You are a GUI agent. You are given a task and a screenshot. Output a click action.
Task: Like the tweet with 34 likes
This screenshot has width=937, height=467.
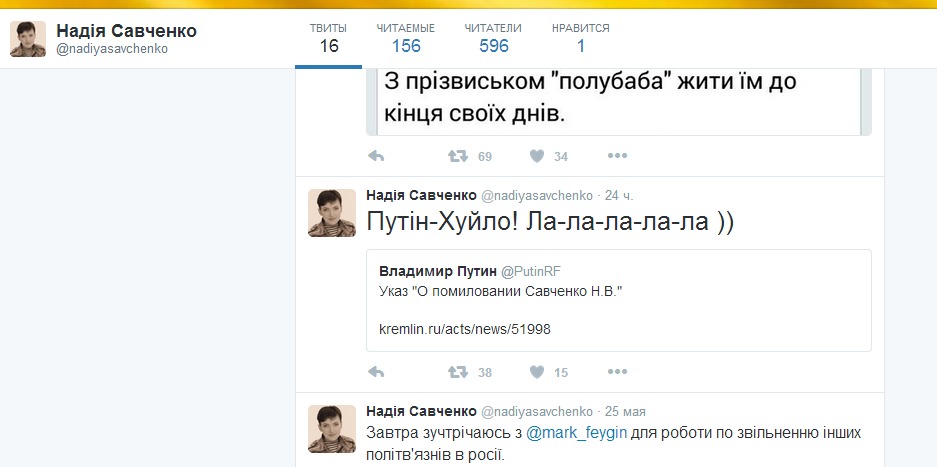coord(537,156)
